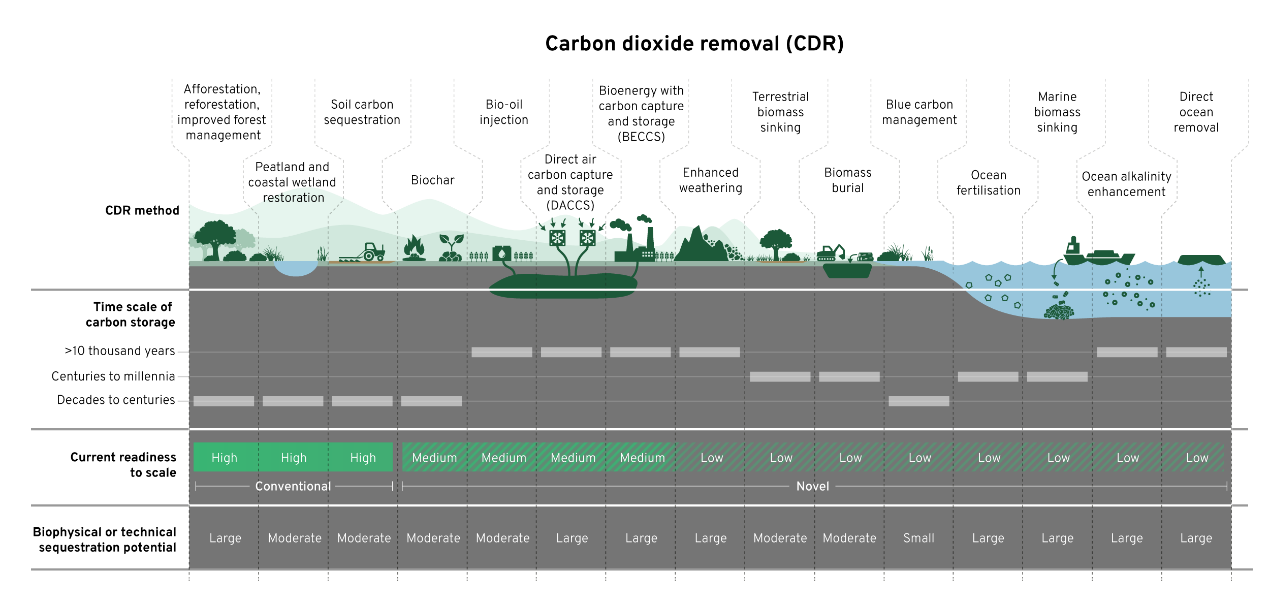1270x606 pixels.
Task: Click the excavator icon for biomass burial
Action: tap(833, 252)
